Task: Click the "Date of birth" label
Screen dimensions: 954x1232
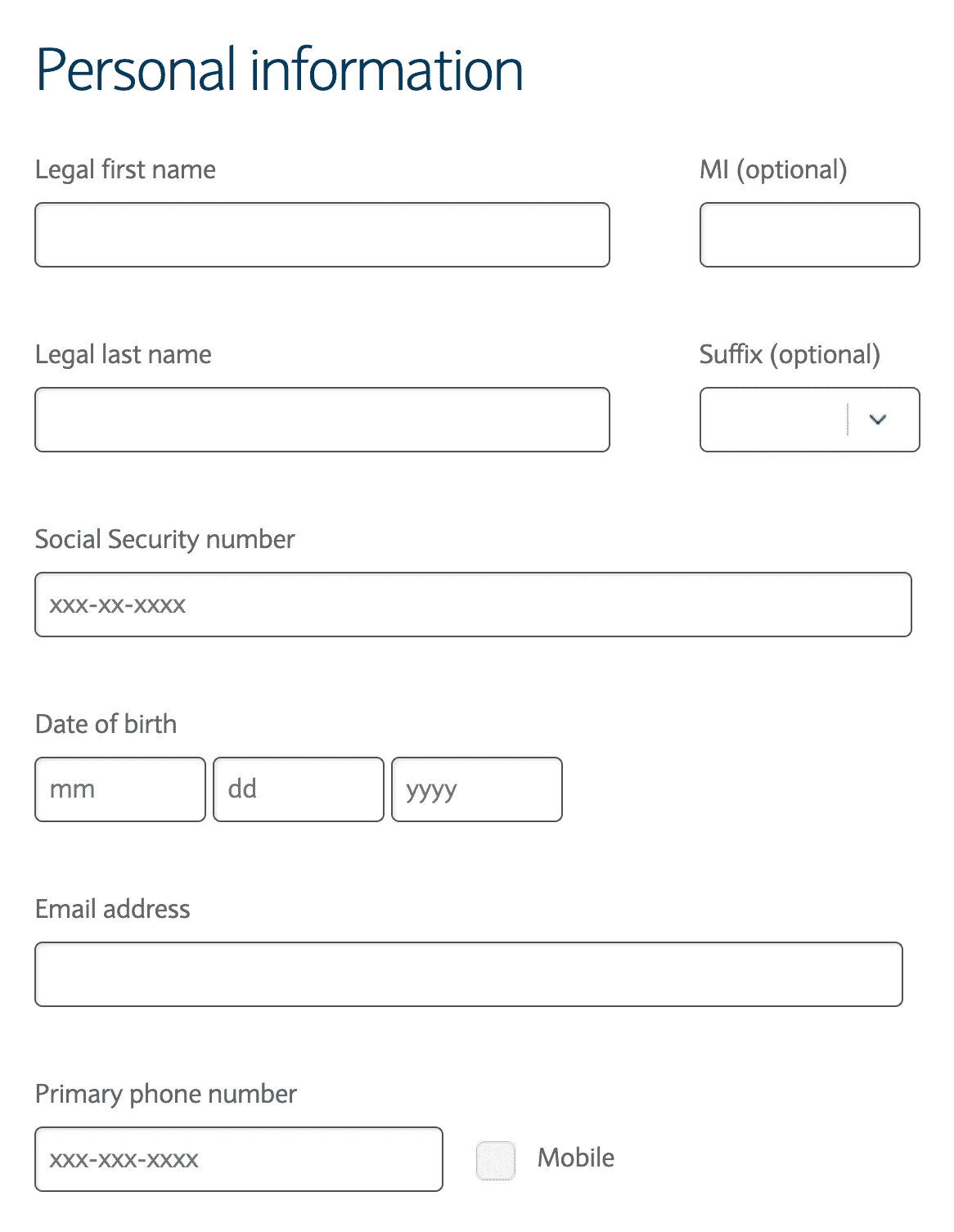Action: [106, 724]
